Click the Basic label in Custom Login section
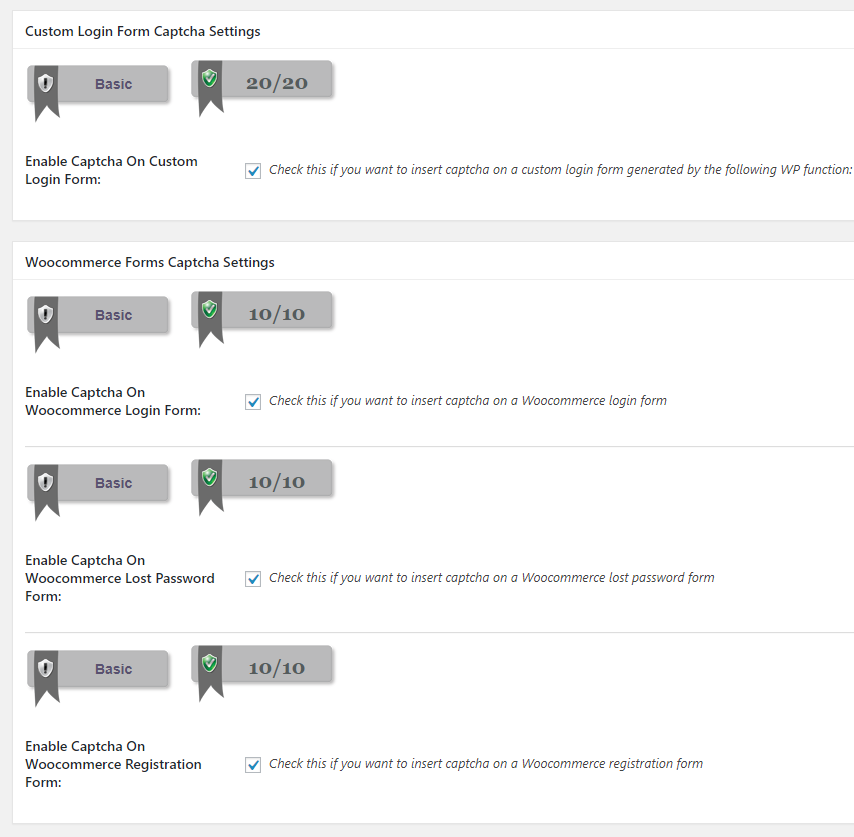Viewport: 854px width, 837px height. 113,84
